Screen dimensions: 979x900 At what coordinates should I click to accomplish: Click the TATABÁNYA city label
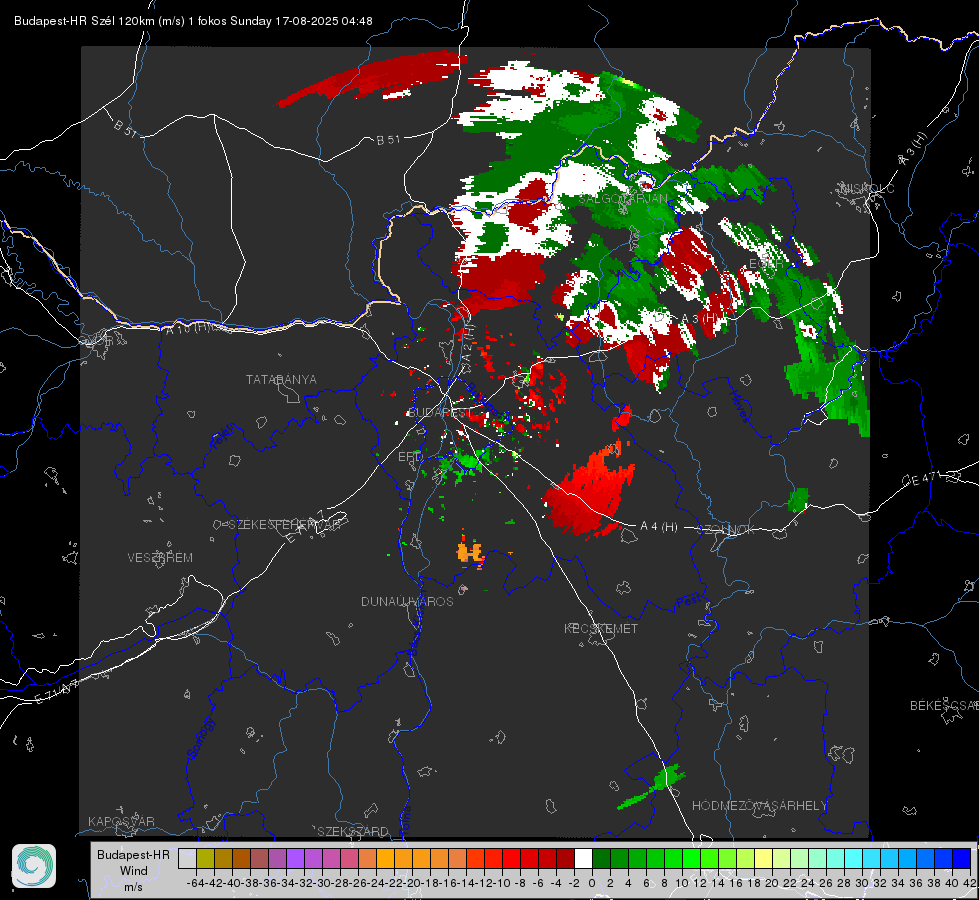click(x=281, y=380)
